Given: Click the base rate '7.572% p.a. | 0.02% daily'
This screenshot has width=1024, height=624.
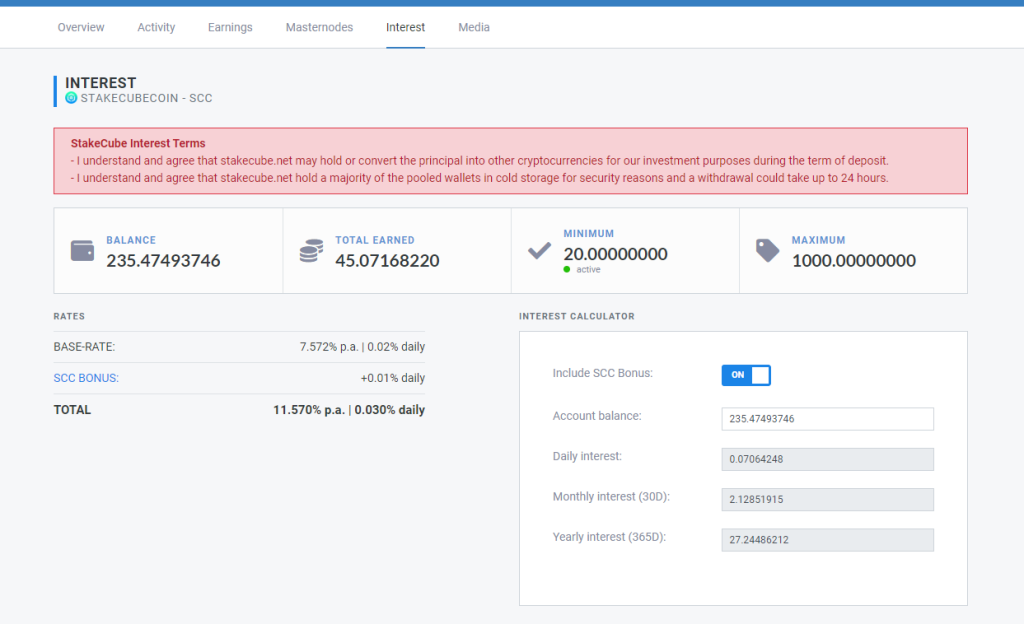Looking at the screenshot, I should click(x=362, y=347).
